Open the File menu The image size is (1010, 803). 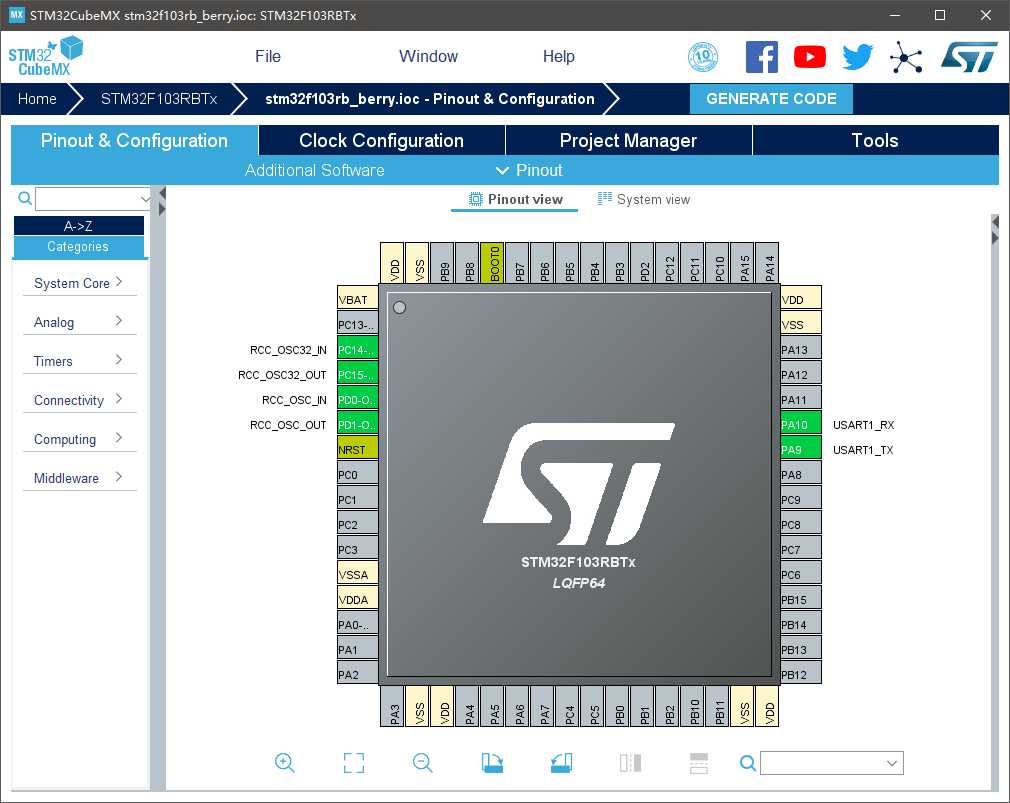(x=267, y=57)
